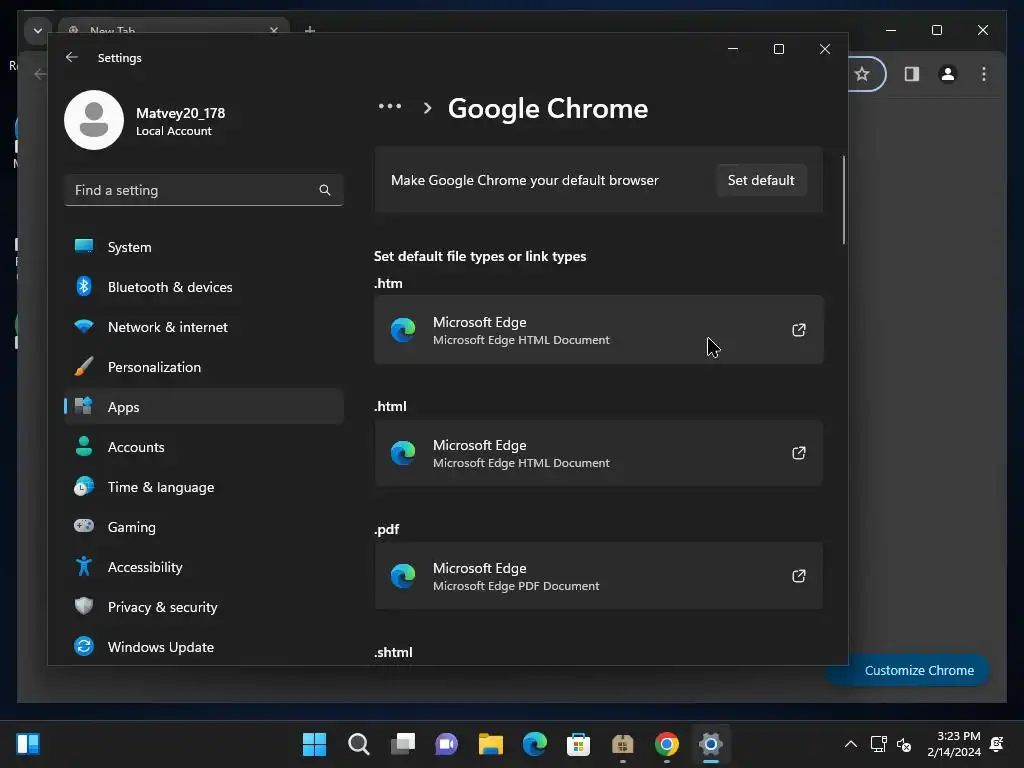Open Accounts settings
This screenshot has height=768, width=1024.
coord(204,447)
